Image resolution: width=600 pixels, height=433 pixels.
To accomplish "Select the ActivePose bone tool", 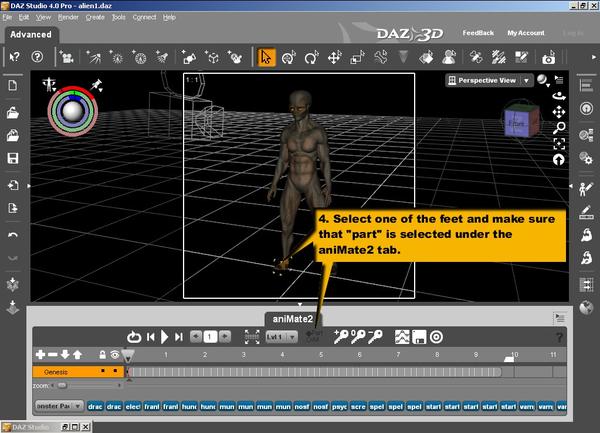I will [381, 57].
